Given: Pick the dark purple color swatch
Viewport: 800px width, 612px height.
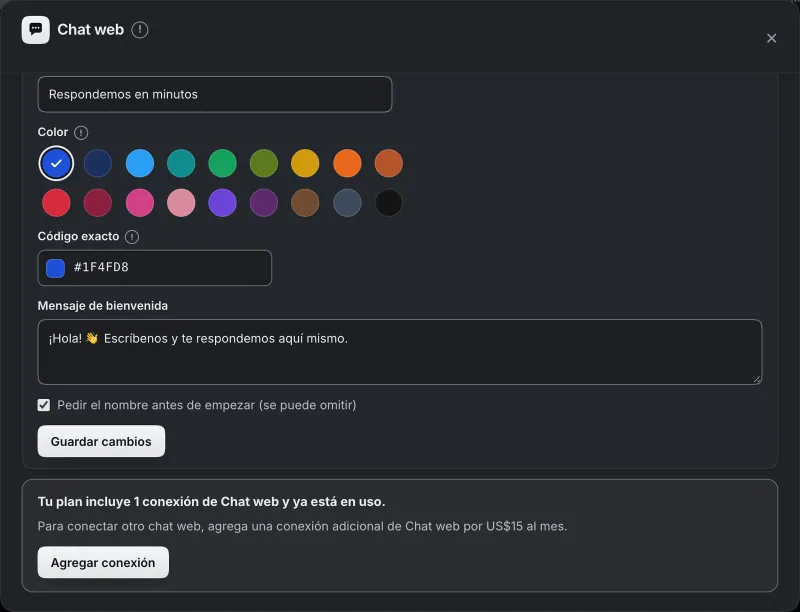Looking at the screenshot, I should [264, 202].
